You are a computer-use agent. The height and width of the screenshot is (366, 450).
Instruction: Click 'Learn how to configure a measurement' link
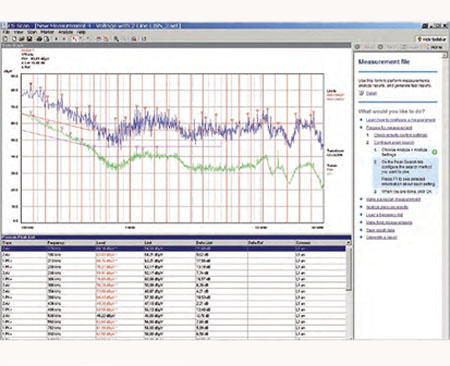401,120
